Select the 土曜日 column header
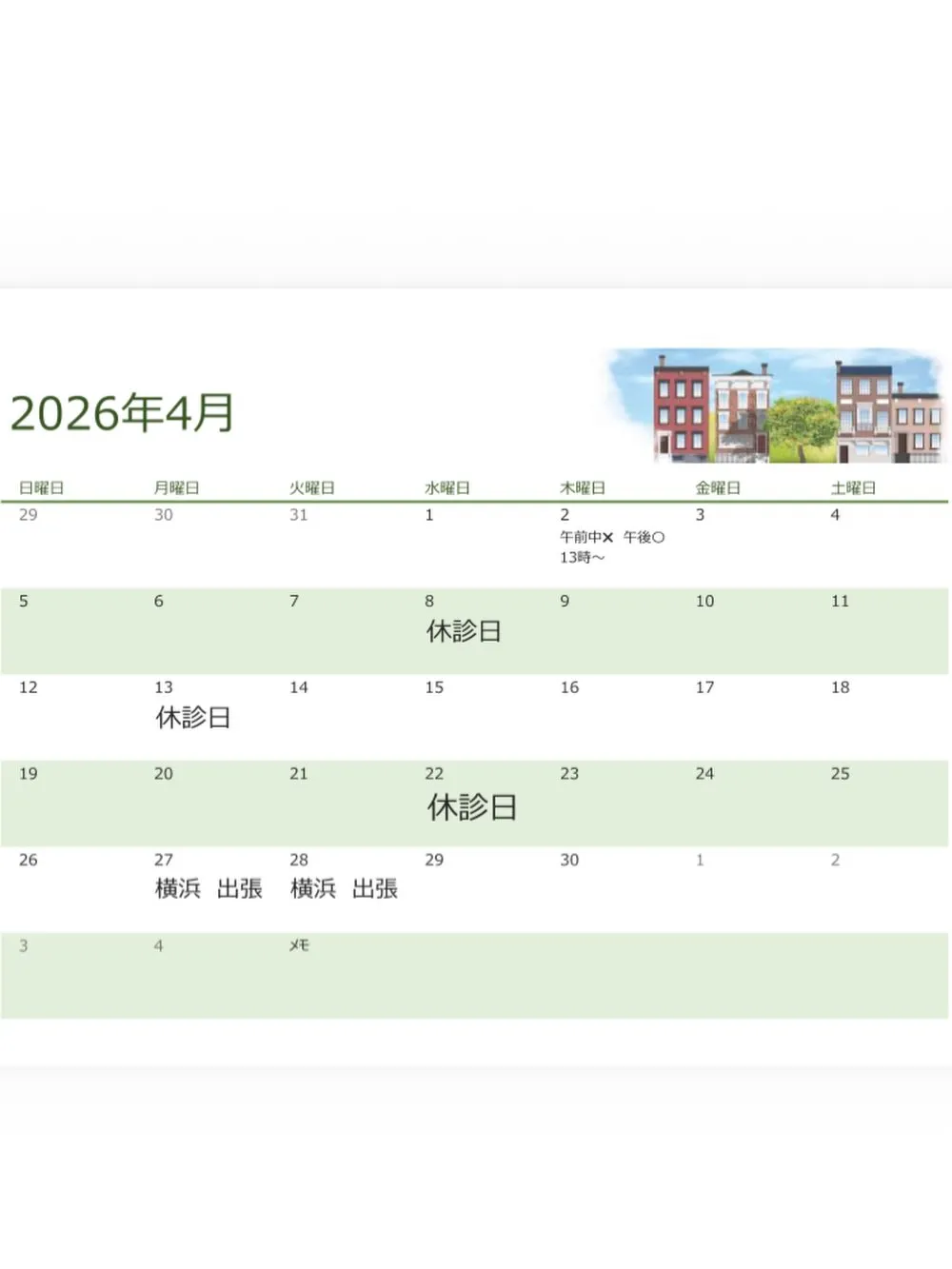 (x=853, y=487)
